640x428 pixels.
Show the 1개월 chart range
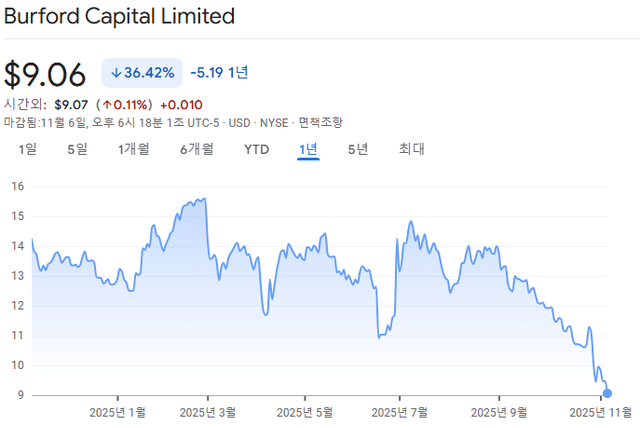coord(133,149)
